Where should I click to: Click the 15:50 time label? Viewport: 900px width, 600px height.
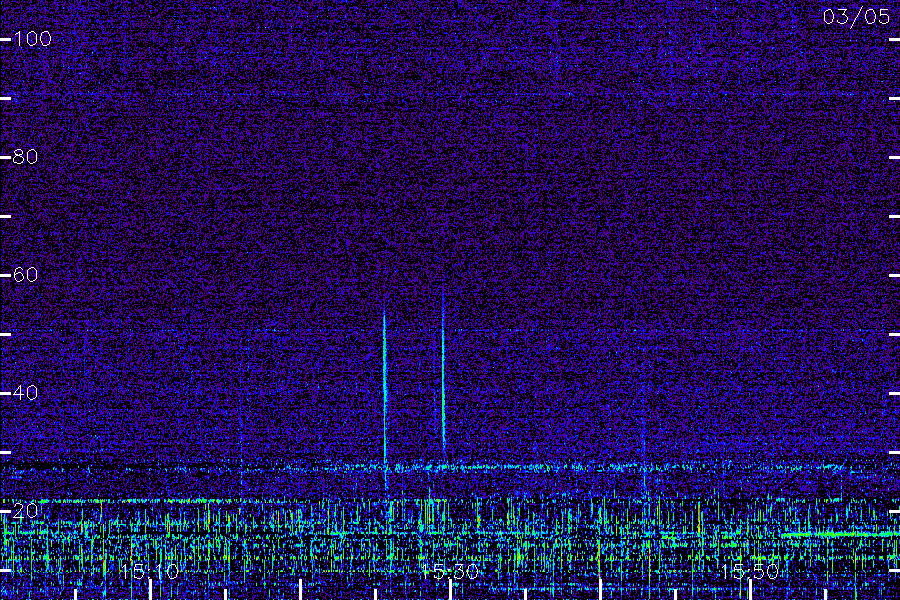(x=750, y=571)
